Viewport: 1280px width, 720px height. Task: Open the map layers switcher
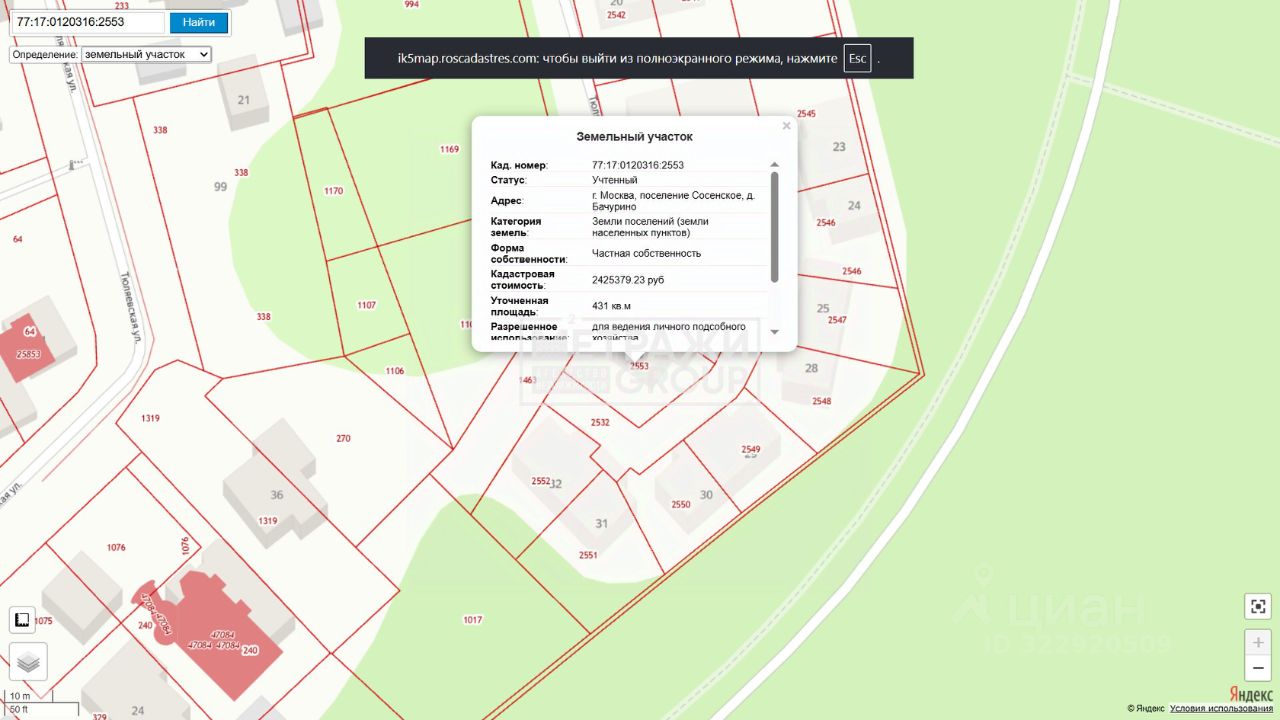pyautogui.click(x=28, y=661)
